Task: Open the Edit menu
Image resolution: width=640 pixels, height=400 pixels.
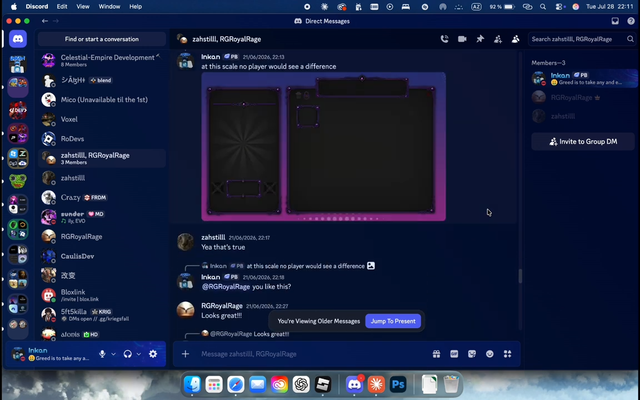Action: pos(62,7)
